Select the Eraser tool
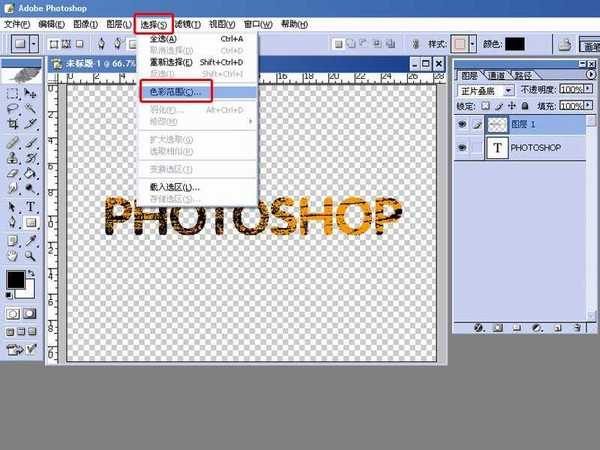This screenshot has width=600, height=450. (13, 173)
